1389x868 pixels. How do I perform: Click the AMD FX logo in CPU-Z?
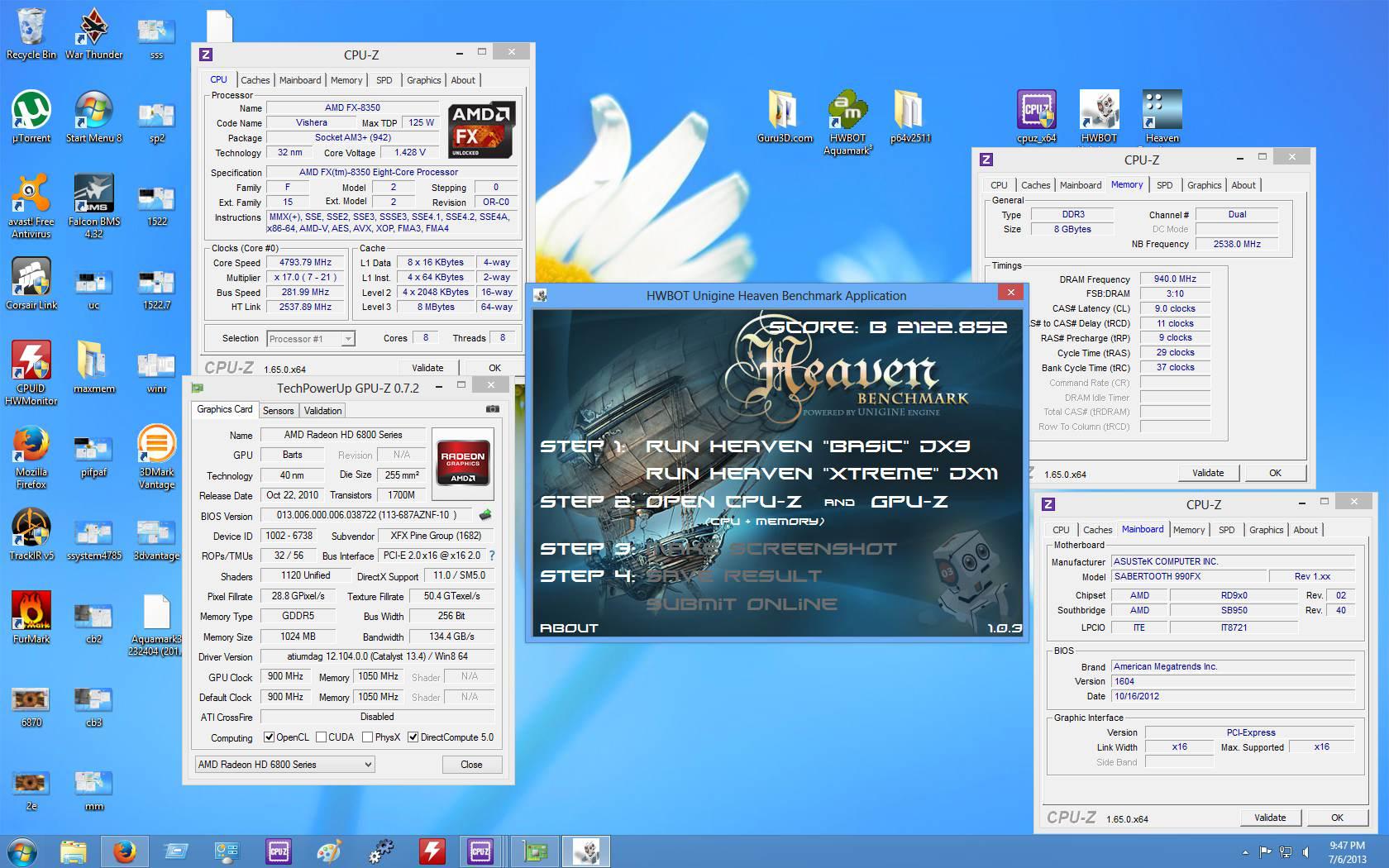click(x=483, y=130)
